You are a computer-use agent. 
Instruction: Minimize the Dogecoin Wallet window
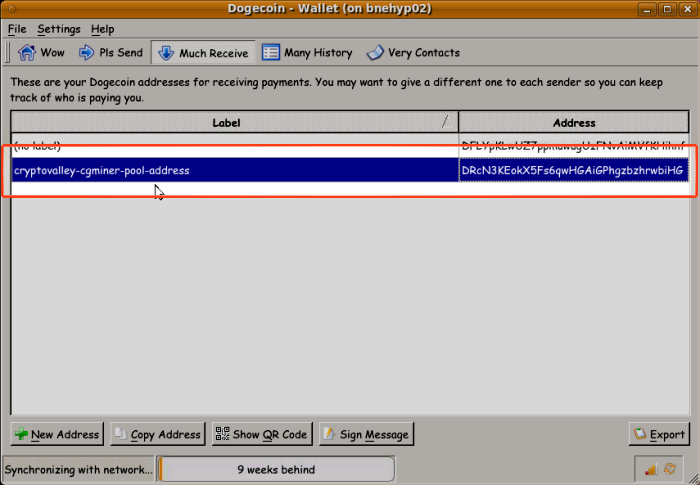646,9
